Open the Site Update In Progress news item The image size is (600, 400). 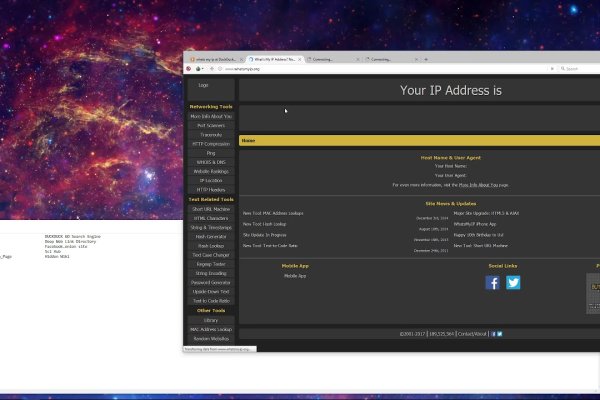point(265,235)
